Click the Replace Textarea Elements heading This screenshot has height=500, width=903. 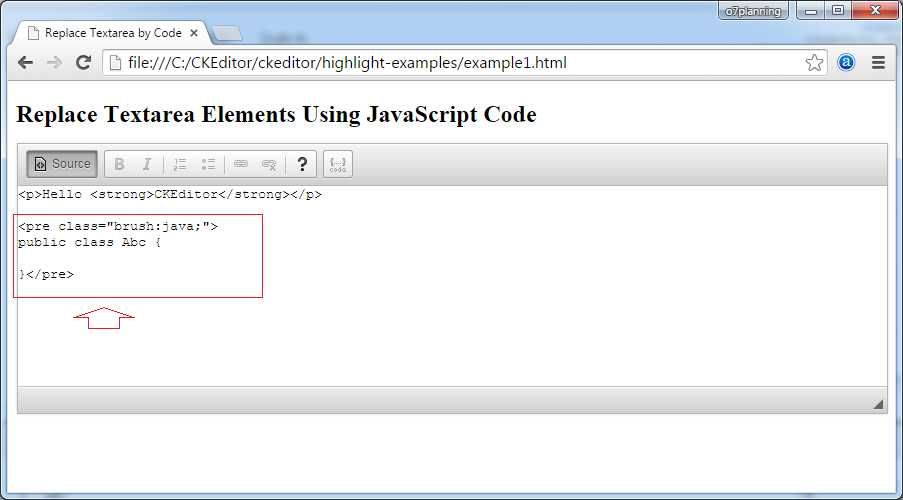click(276, 115)
